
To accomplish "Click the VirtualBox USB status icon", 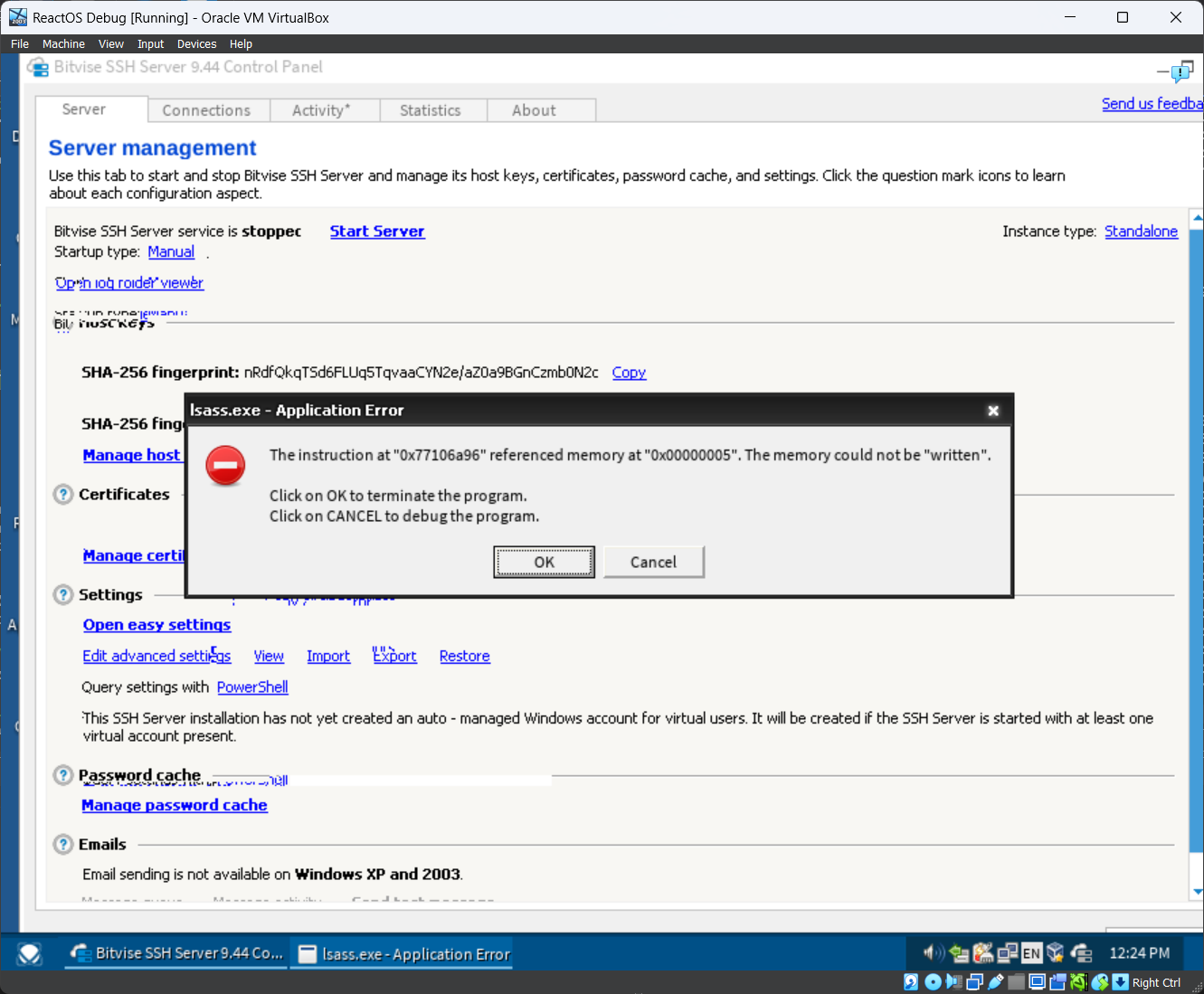I will point(996,982).
